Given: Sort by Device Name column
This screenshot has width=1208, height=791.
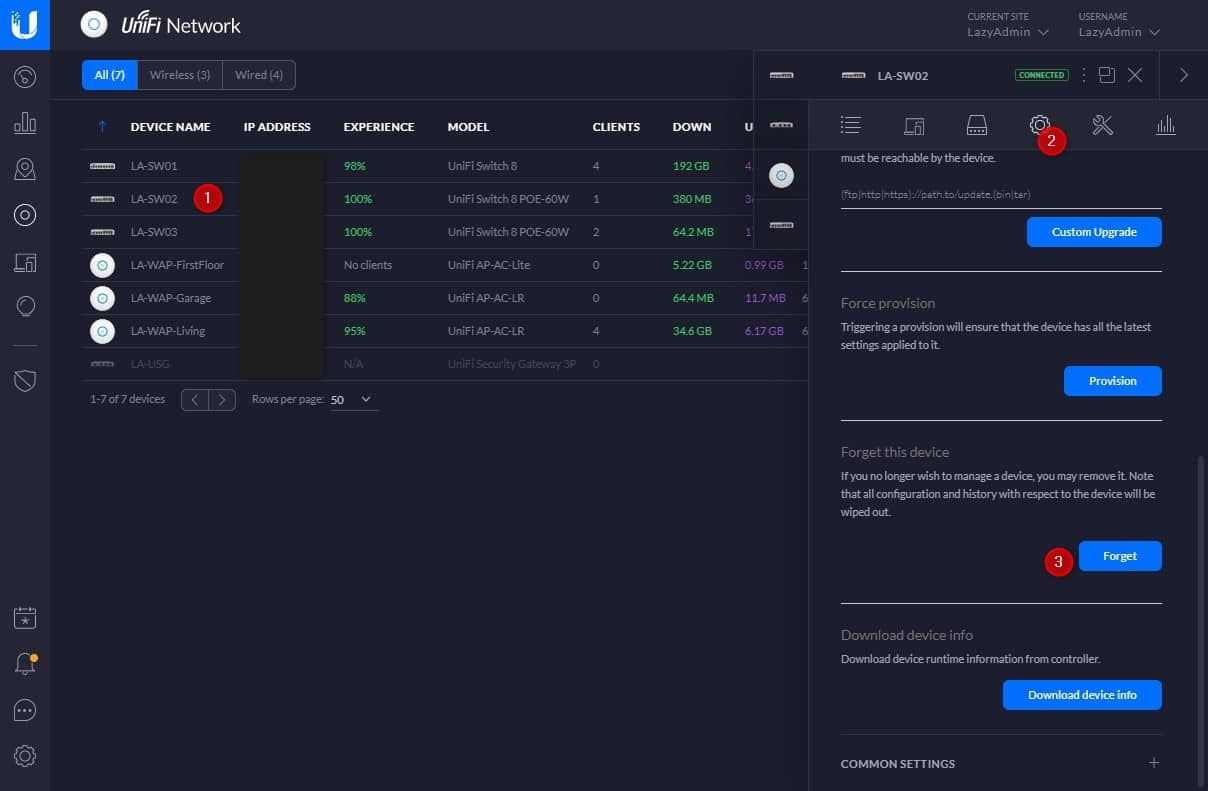Looking at the screenshot, I should point(170,127).
